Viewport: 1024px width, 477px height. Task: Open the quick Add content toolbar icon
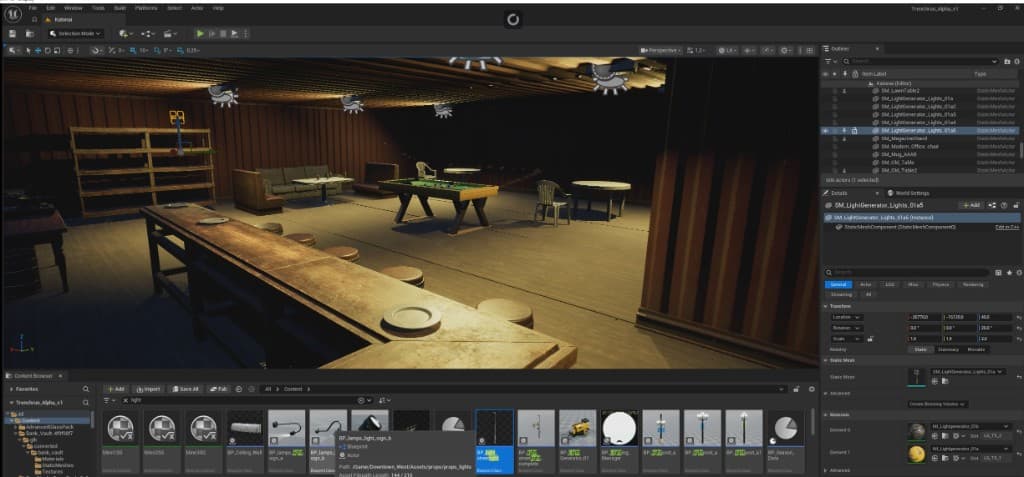click(125, 33)
